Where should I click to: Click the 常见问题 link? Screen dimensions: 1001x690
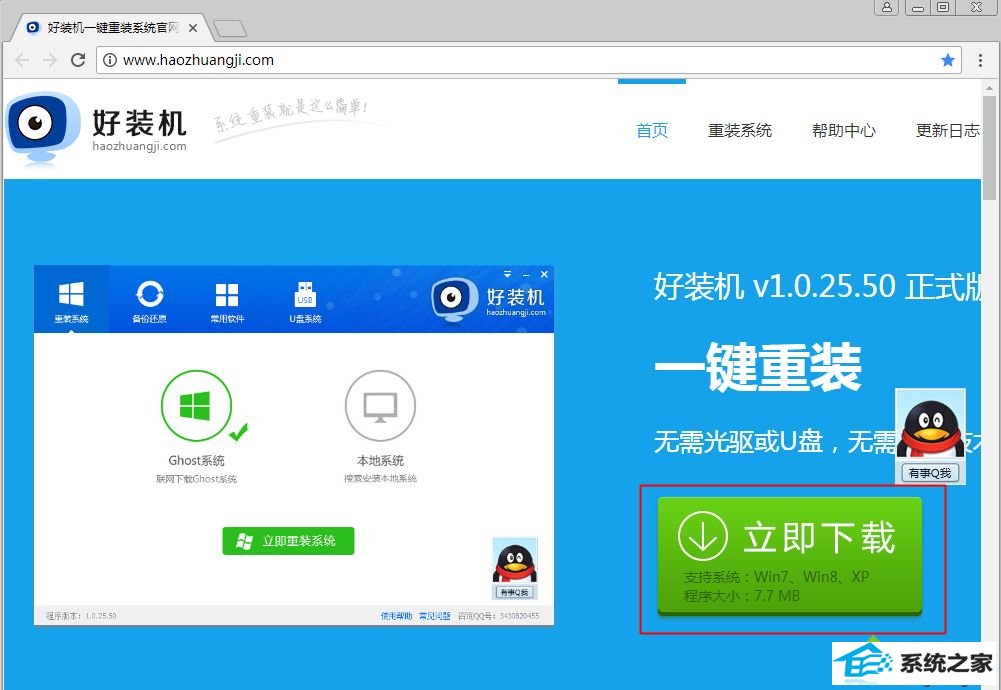435,616
